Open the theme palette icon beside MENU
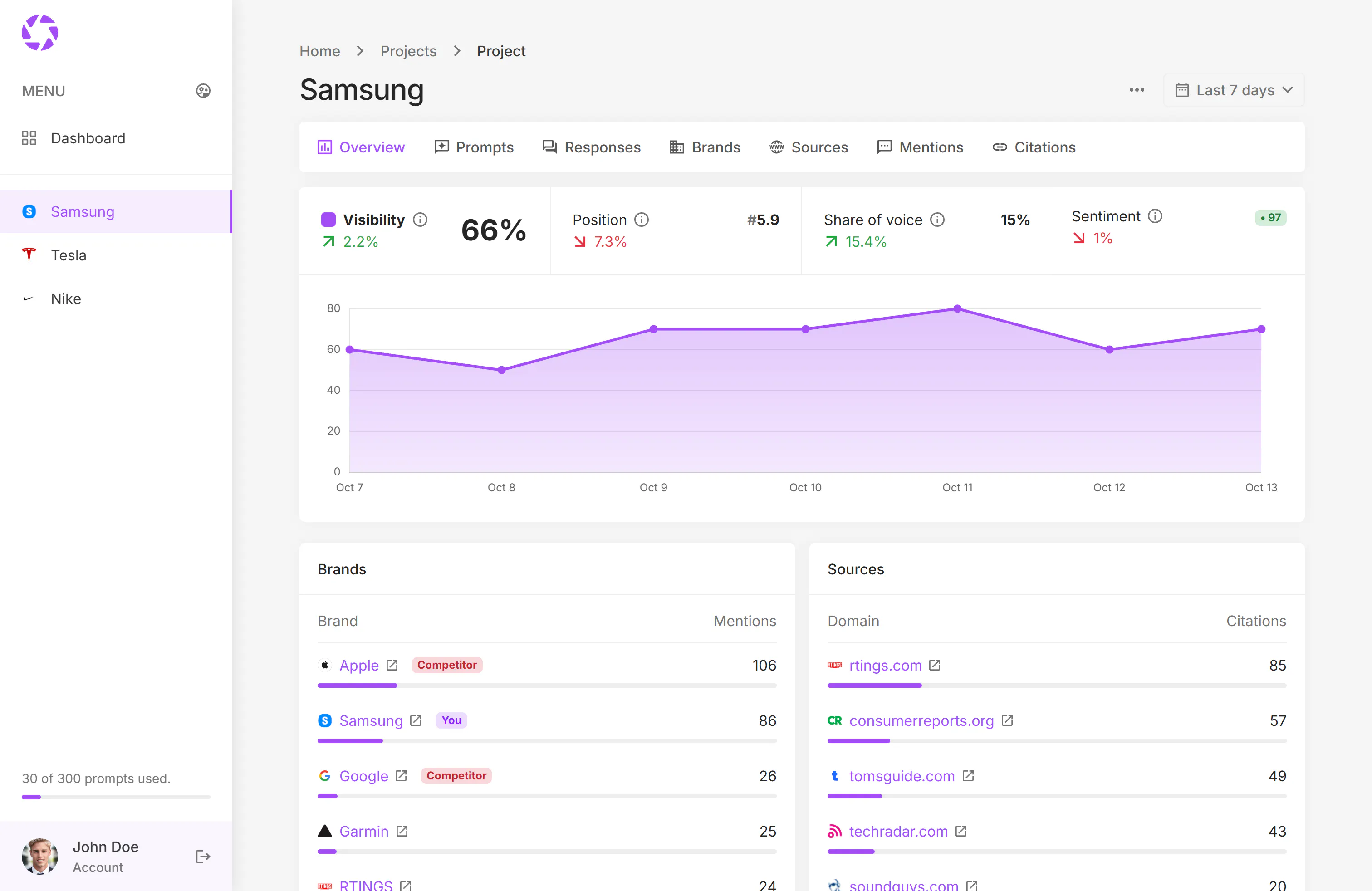 pyautogui.click(x=203, y=91)
